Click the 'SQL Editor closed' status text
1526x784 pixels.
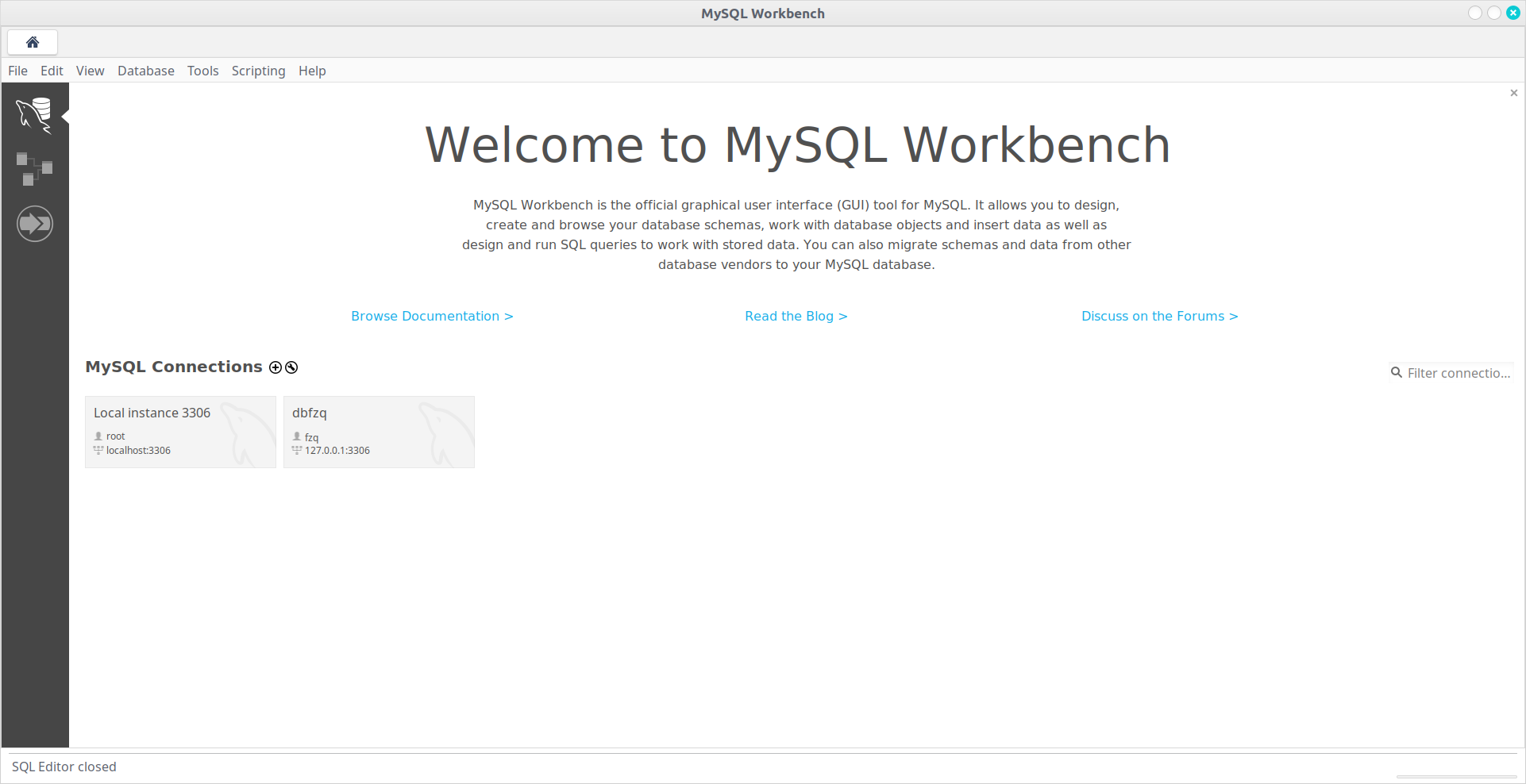64,767
